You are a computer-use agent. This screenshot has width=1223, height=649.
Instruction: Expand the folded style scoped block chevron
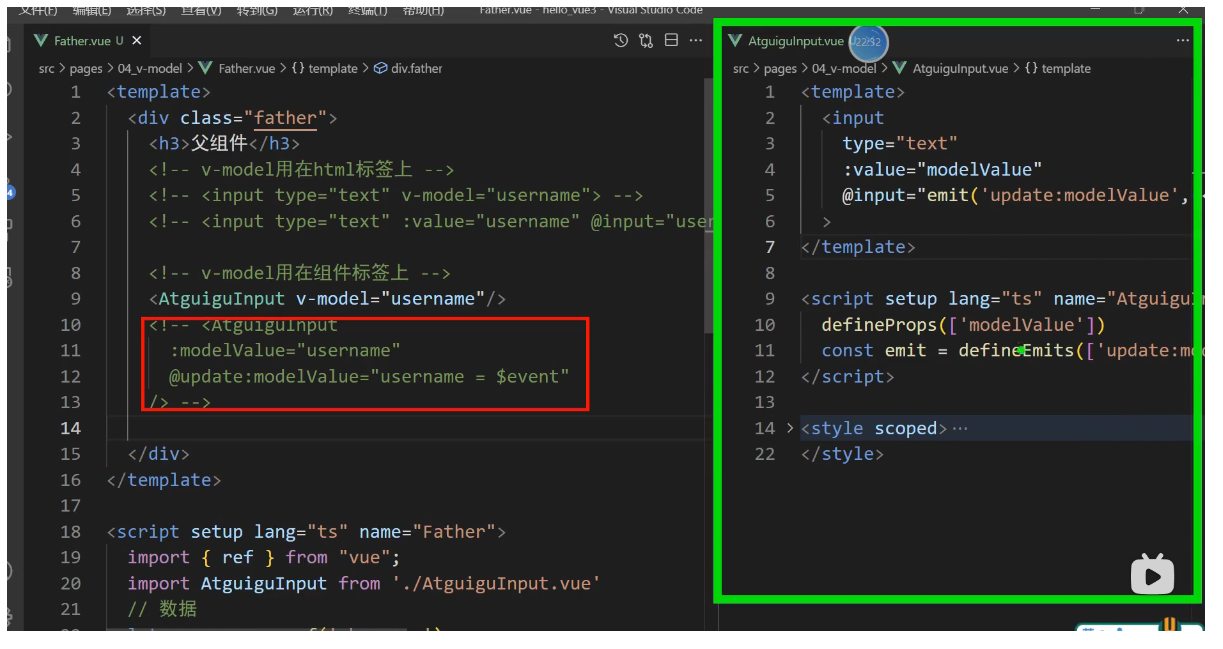[x=790, y=428]
